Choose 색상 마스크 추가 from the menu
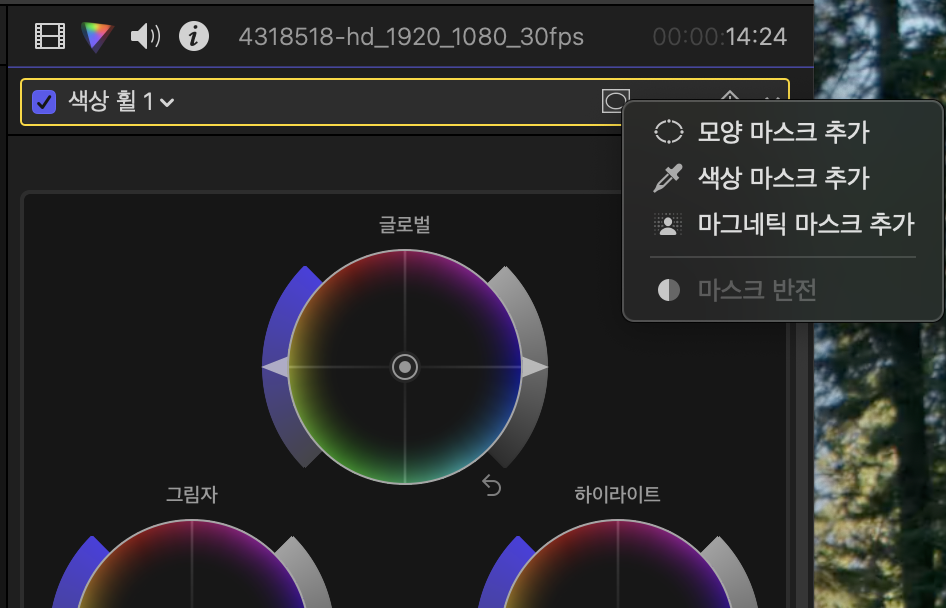The image size is (946, 608). [783, 178]
